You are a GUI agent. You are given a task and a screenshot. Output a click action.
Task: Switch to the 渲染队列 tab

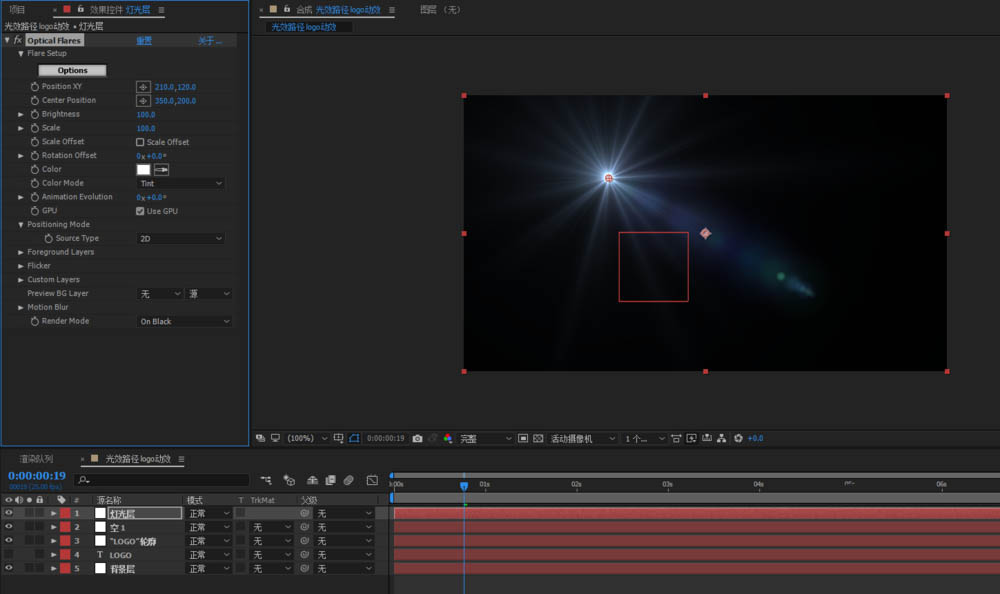click(36, 459)
